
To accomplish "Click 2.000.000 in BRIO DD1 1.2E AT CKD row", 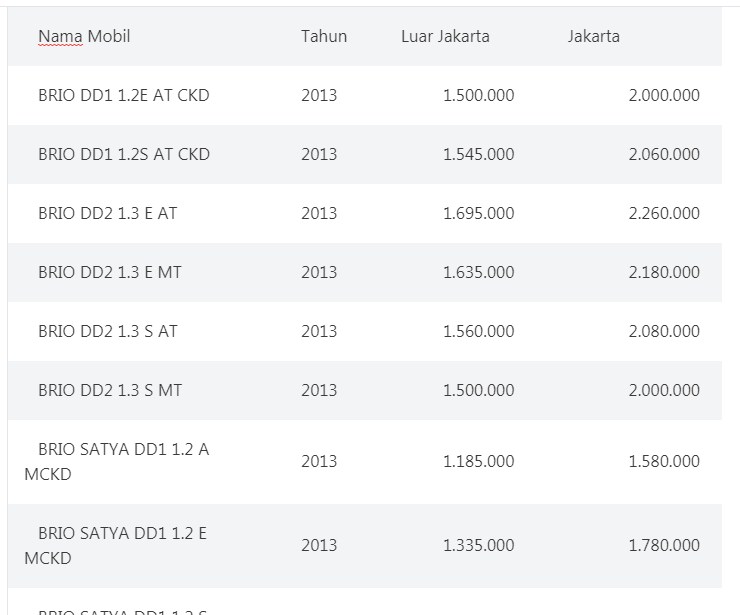I will (x=664, y=95).
